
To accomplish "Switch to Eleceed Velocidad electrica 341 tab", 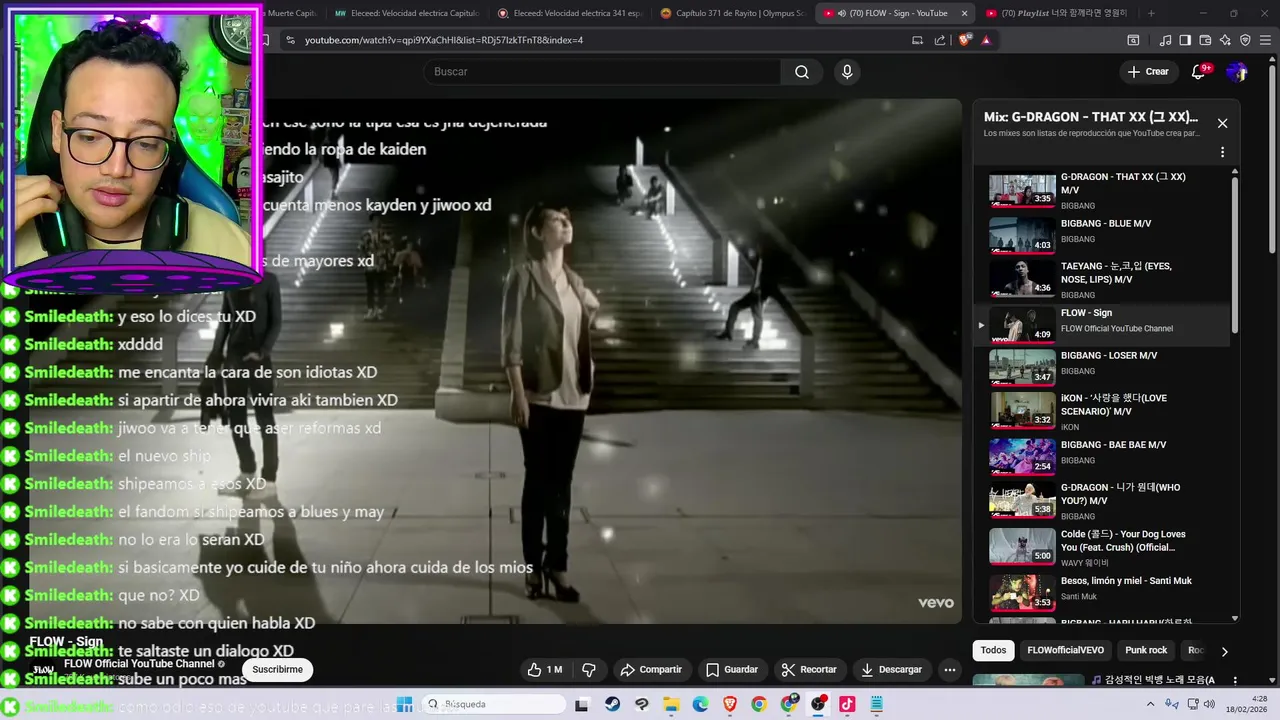I will 572,13.
